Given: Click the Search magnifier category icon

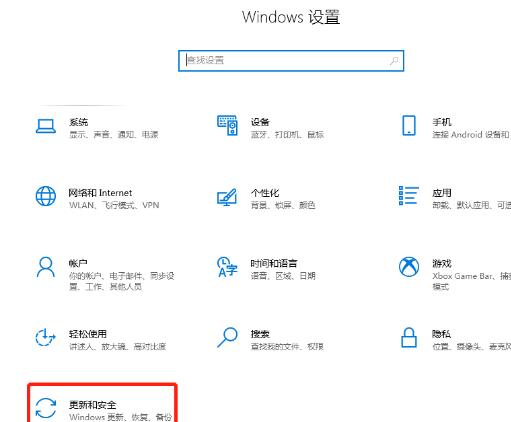Looking at the screenshot, I should click(227, 337).
